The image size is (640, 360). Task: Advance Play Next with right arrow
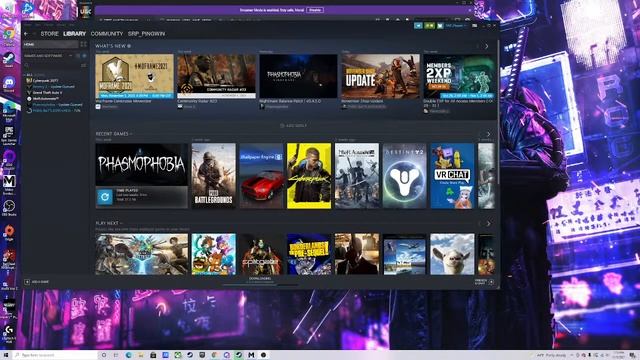pyautogui.click(x=489, y=223)
